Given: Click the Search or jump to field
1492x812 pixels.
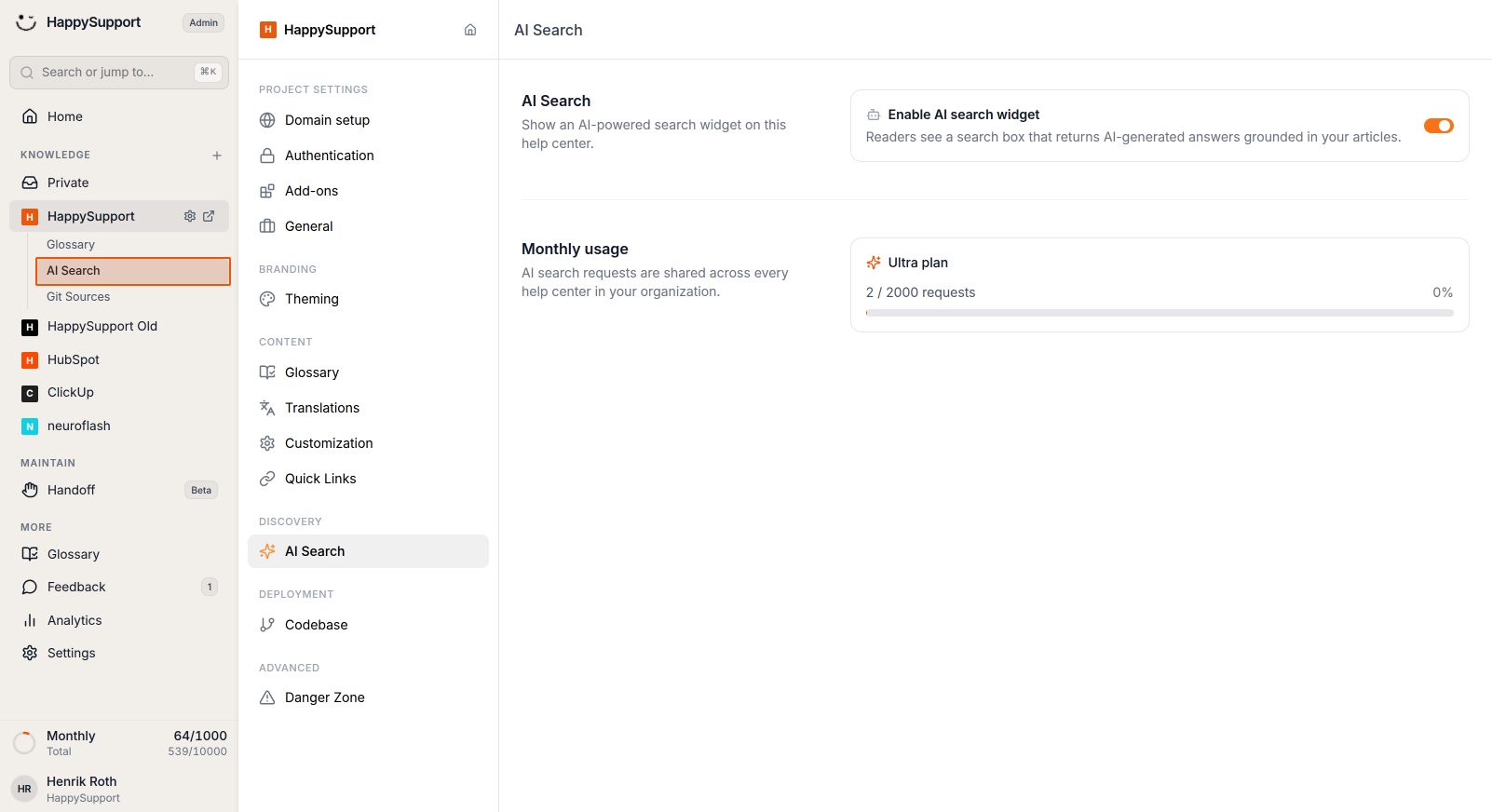Looking at the screenshot, I should 119,73.
